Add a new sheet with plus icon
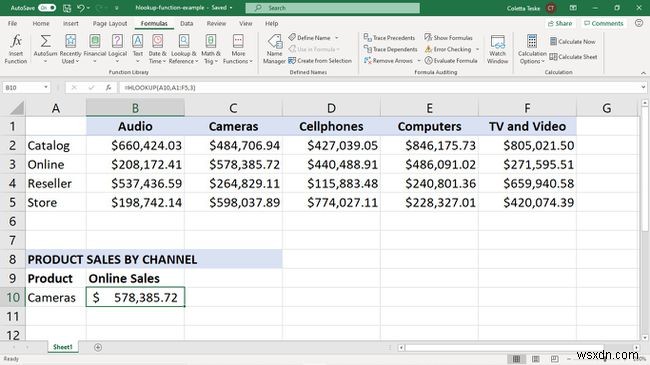The width and height of the screenshot is (650, 365). pos(98,347)
